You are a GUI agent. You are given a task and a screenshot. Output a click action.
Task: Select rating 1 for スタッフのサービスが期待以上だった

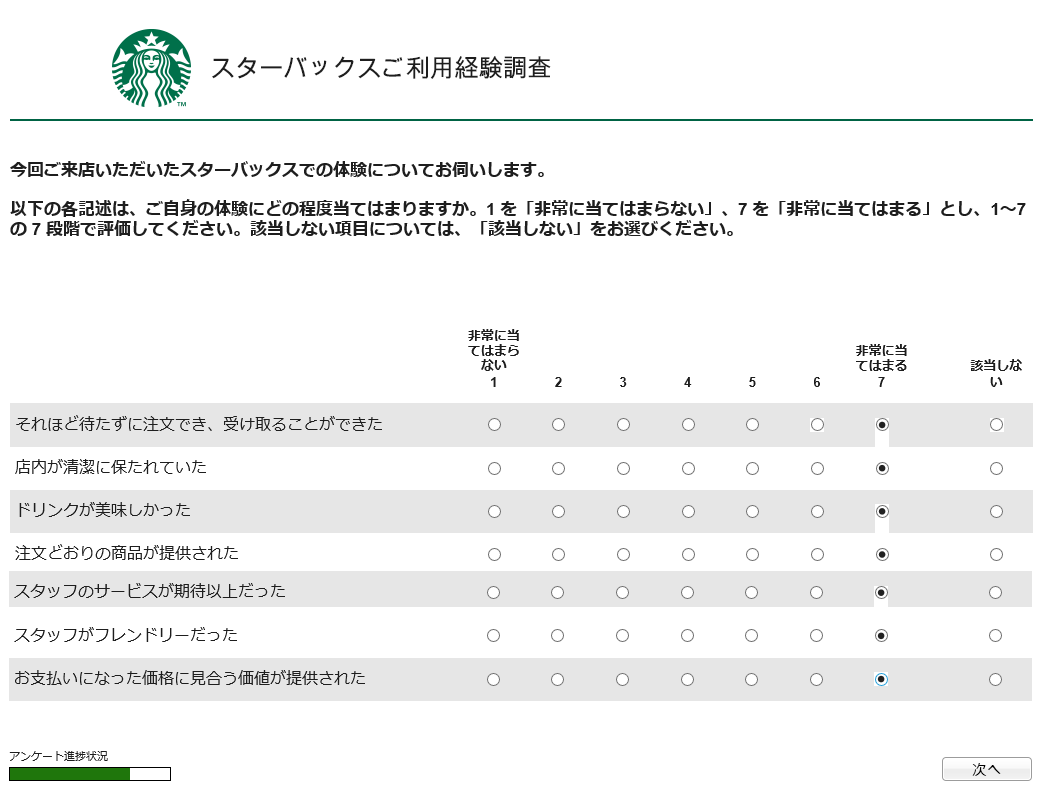click(x=493, y=593)
